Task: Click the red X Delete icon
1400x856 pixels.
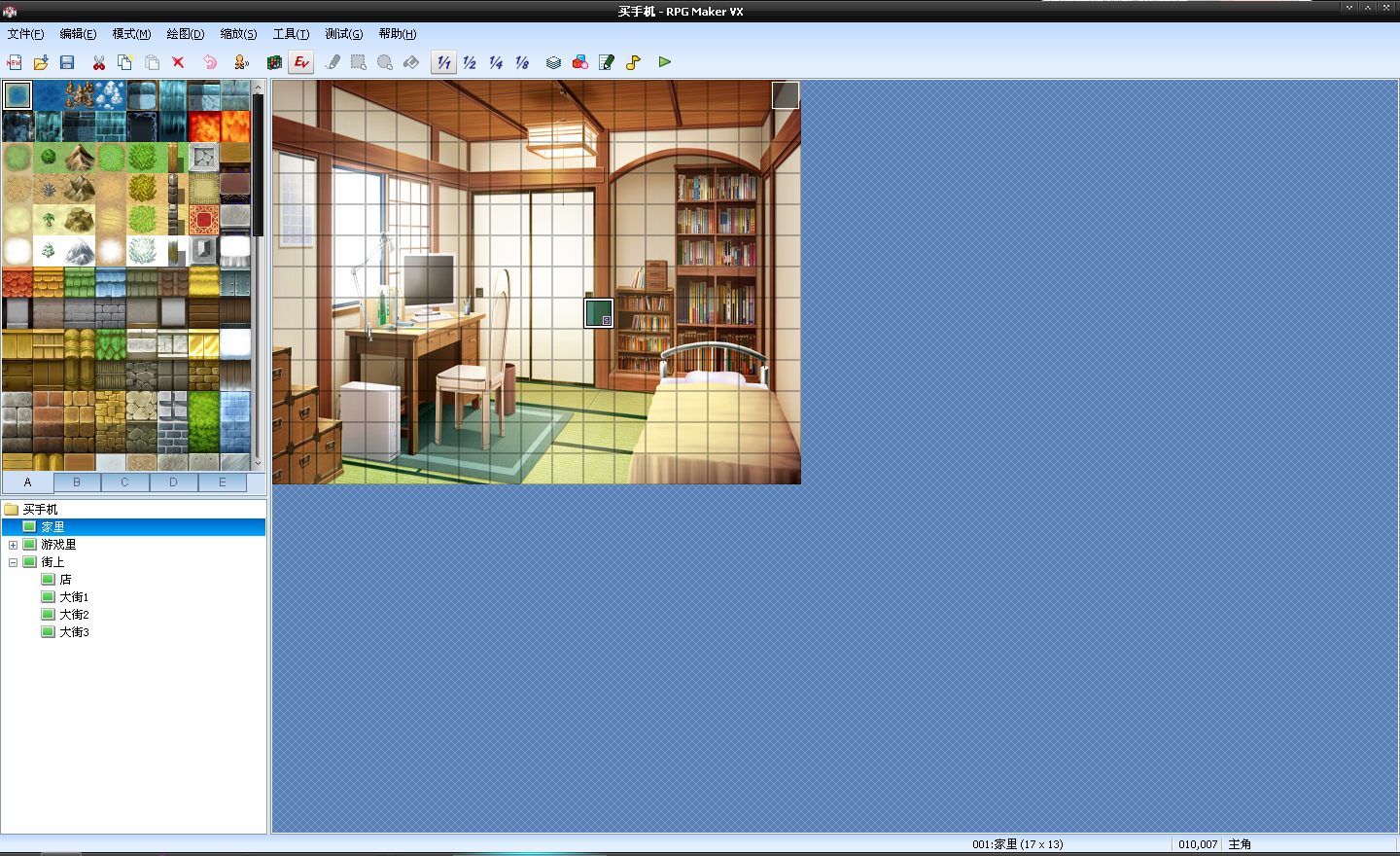Action: pos(178,62)
